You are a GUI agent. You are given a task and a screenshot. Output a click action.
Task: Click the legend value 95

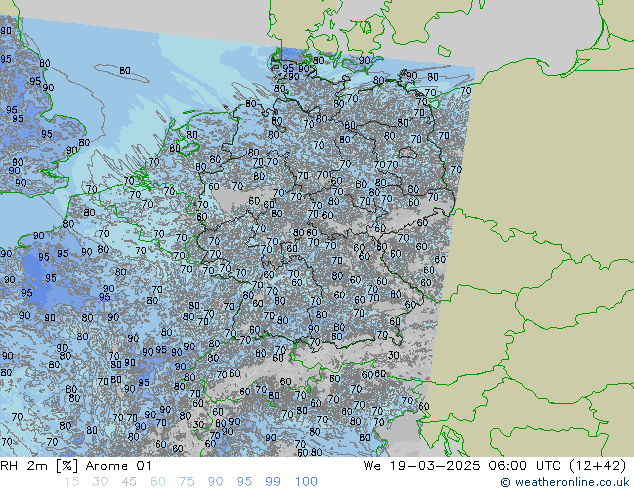point(244,482)
